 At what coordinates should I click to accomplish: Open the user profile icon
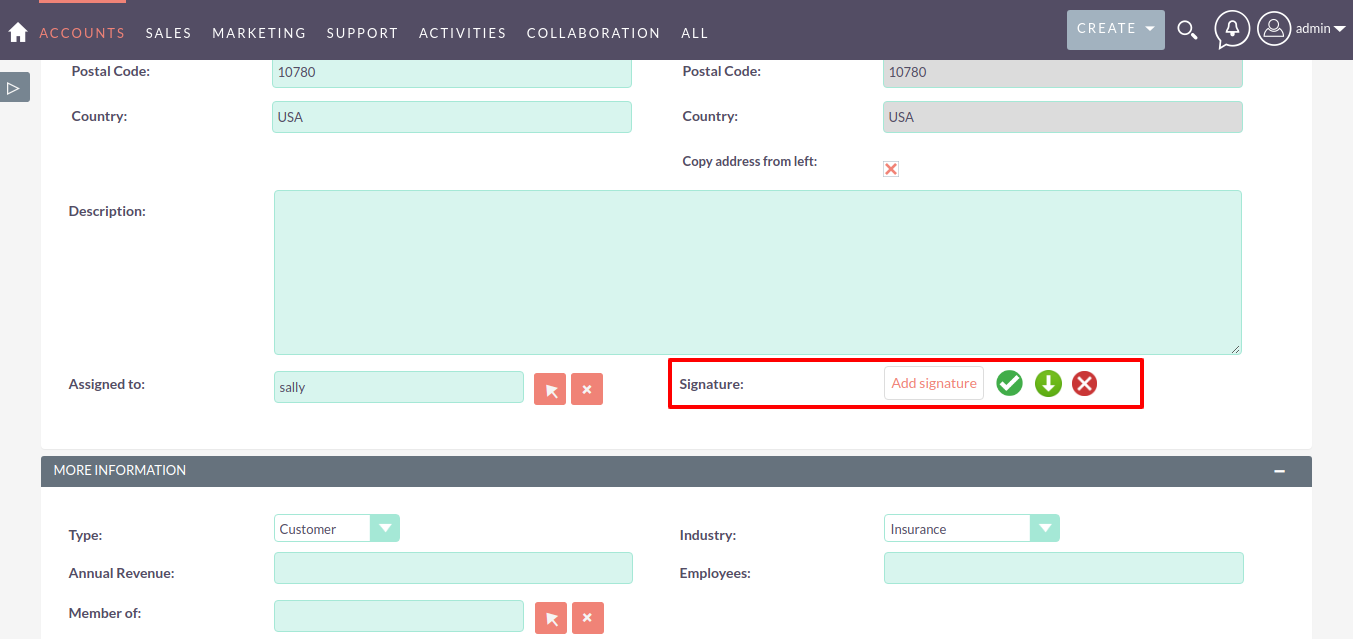(1273, 29)
